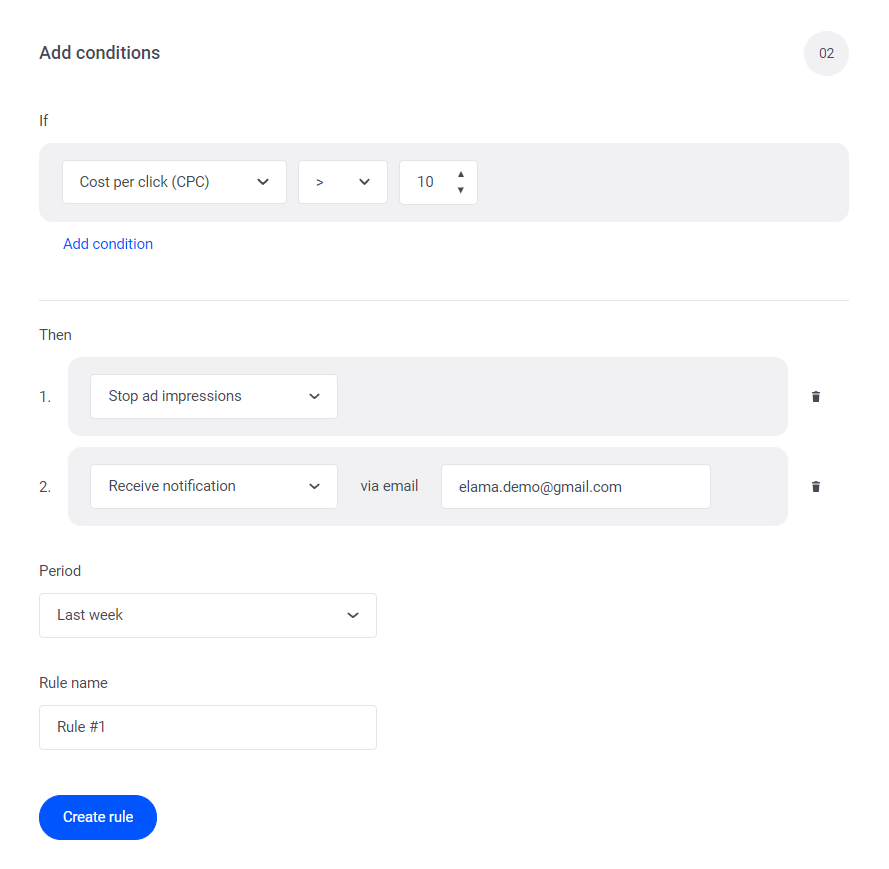Viewport: 889px width, 869px height.
Task: Delete the Receive notification action
Action: pyautogui.click(x=815, y=486)
